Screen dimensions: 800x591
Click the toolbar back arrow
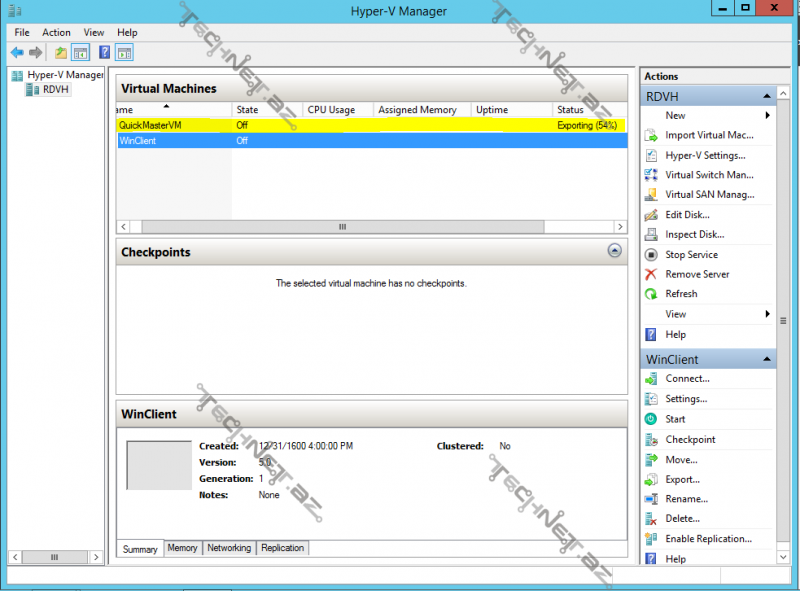point(17,52)
